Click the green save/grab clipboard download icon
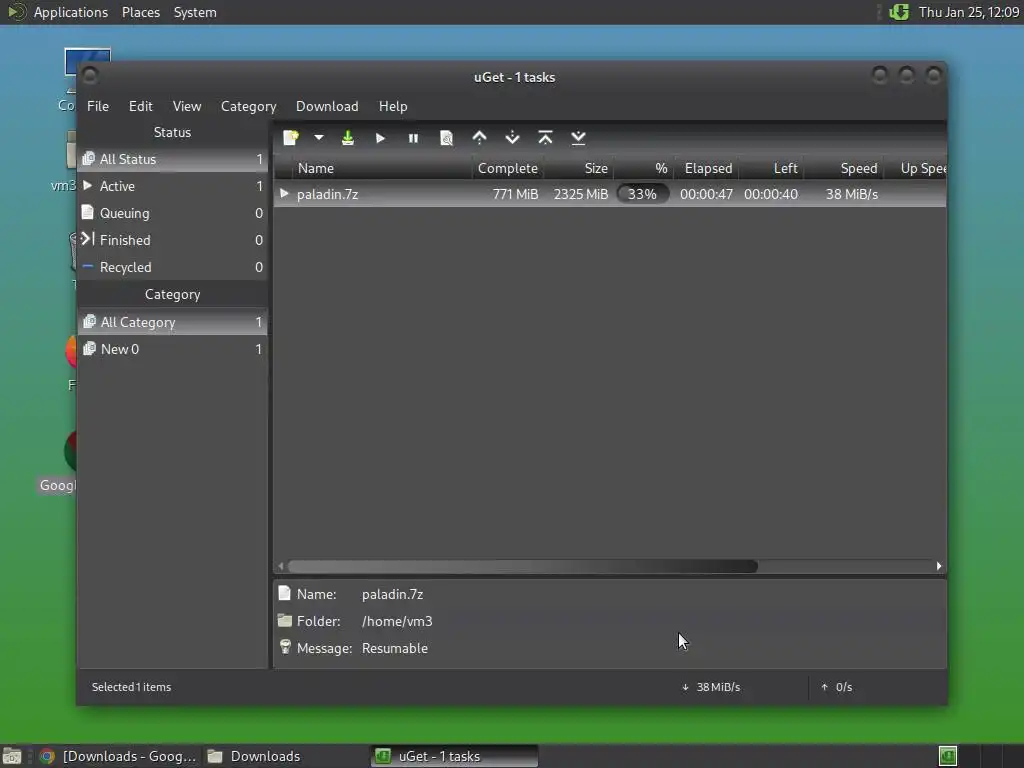This screenshot has height=768, width=1024. tap(348, 138)
